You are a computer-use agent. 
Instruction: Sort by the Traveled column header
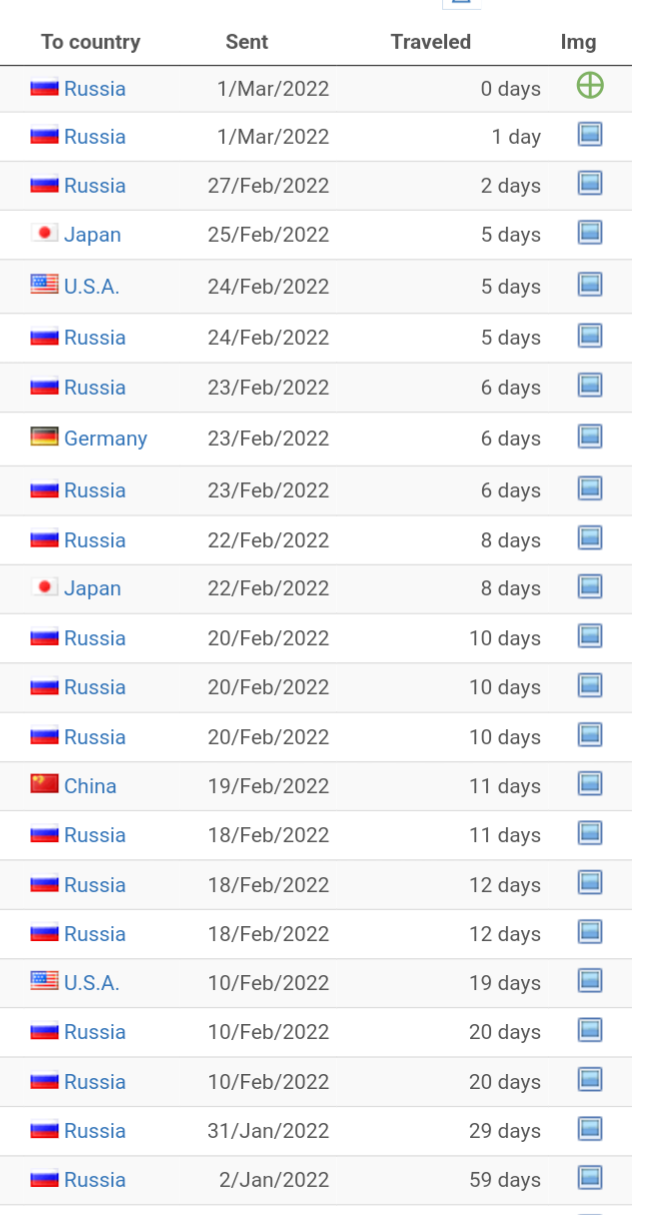tap(431, 42)
